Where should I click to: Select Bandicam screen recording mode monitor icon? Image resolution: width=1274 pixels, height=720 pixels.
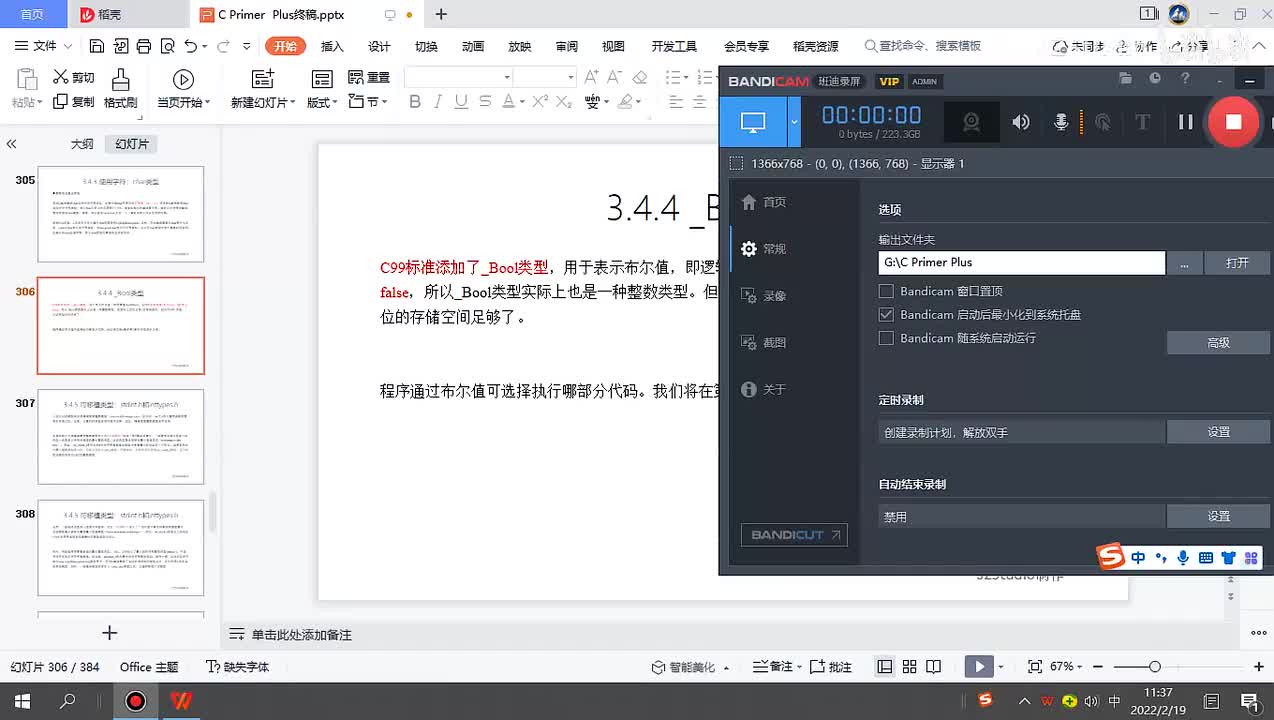click(x=753, y=122)
